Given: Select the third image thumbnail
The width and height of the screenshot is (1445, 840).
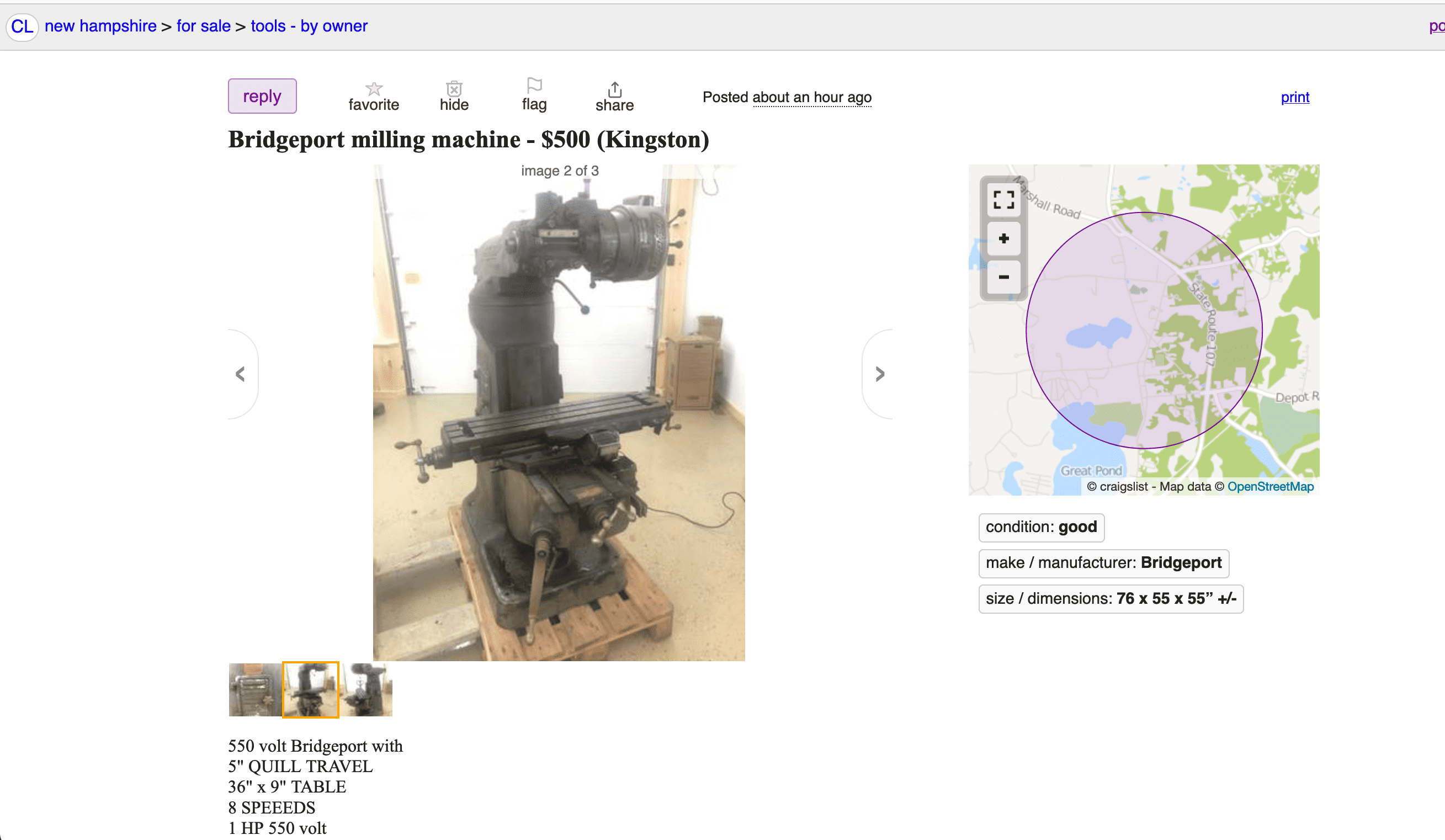Looking at the screenshot, I should coord(367,690).
